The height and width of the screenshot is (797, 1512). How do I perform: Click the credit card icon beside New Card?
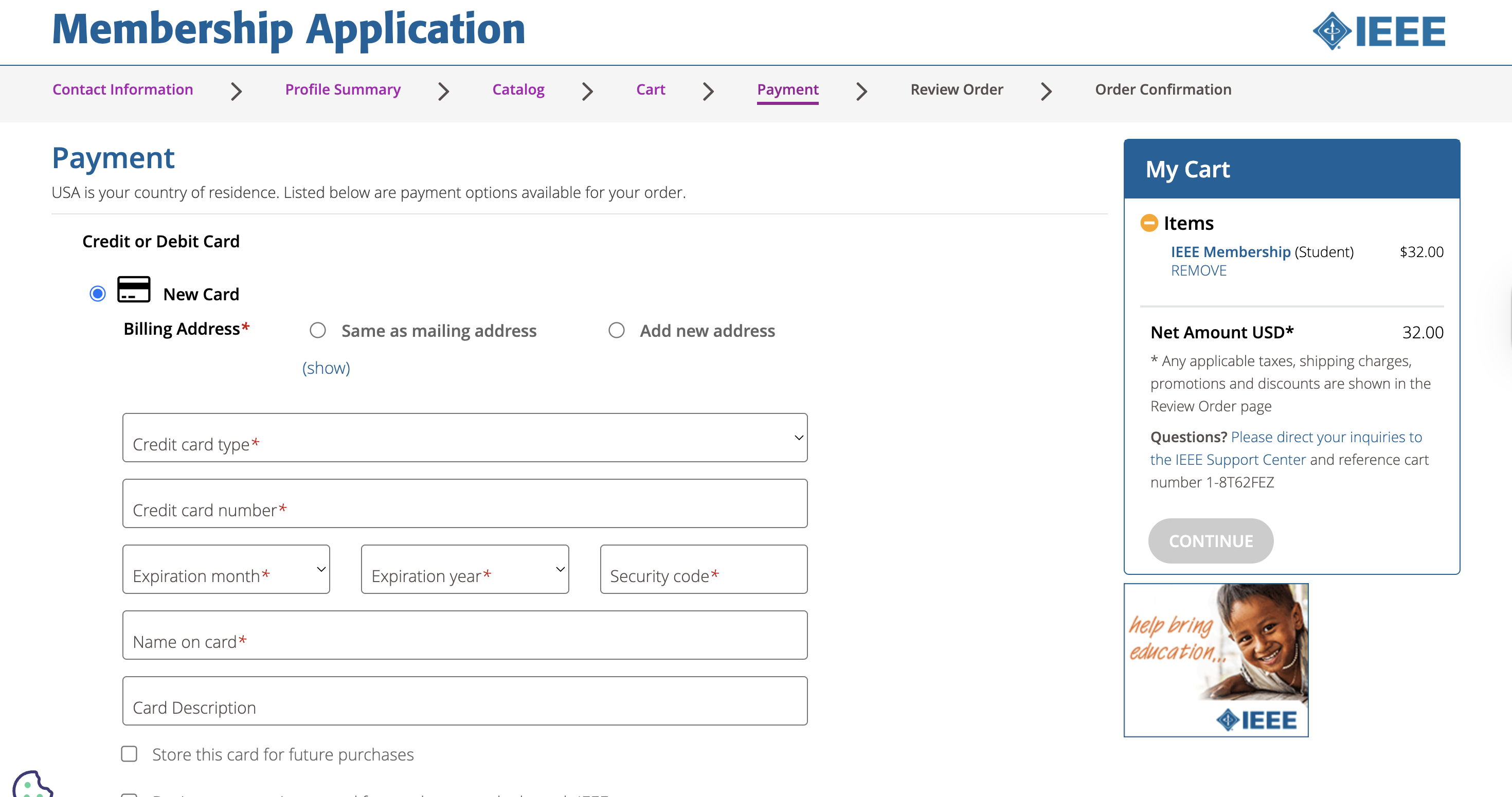[x=134, y=290]
